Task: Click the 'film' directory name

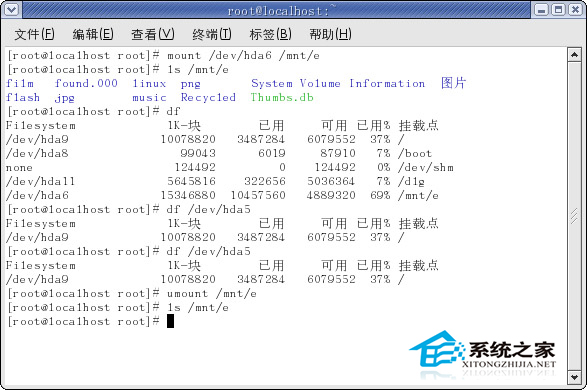Action: [20, 83]
